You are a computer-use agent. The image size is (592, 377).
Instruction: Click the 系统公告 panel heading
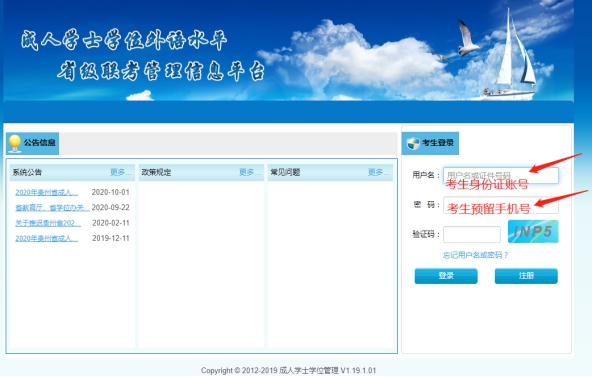tap(27, 172)
